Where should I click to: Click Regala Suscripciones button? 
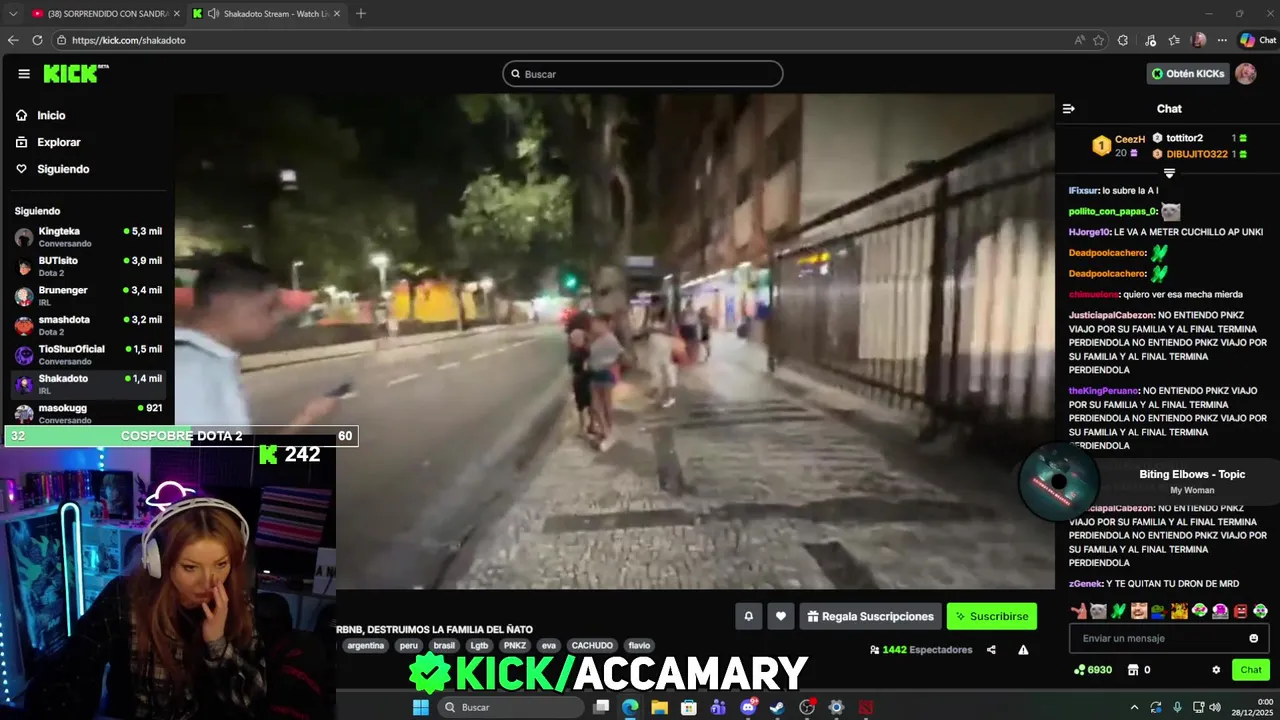(870, 616)
